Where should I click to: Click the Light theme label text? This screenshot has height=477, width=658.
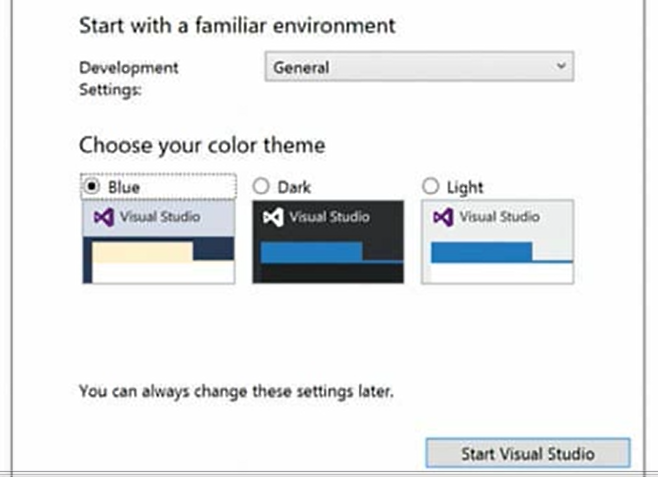[x=465, y=188]
